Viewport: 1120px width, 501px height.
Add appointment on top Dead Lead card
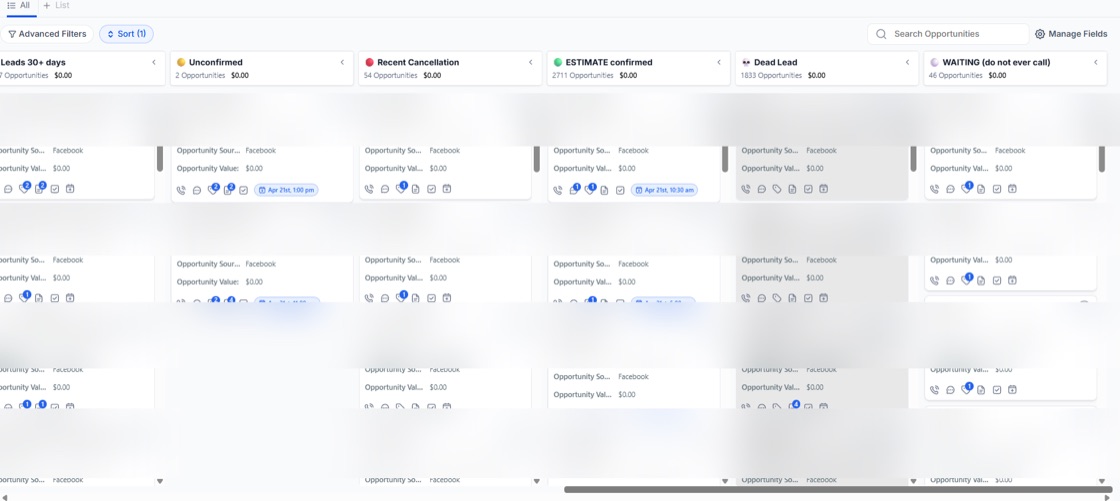(x=823, y=189)
